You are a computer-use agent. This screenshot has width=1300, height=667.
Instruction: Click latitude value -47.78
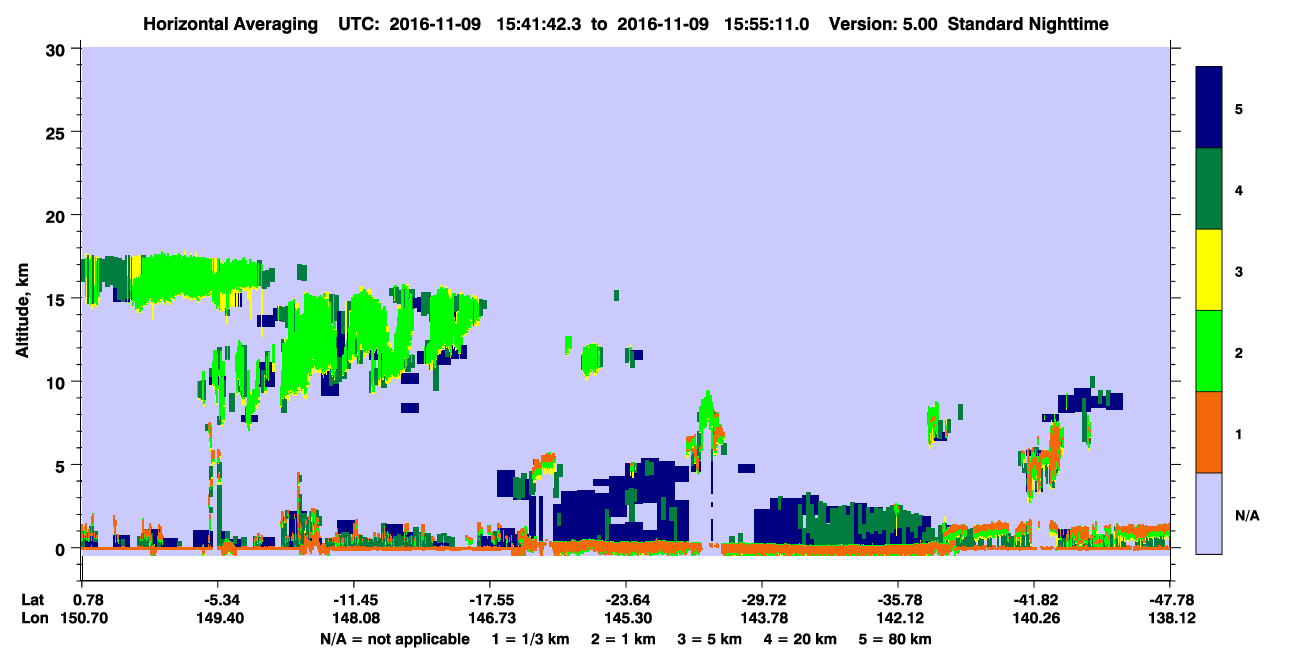[1170, 600]
